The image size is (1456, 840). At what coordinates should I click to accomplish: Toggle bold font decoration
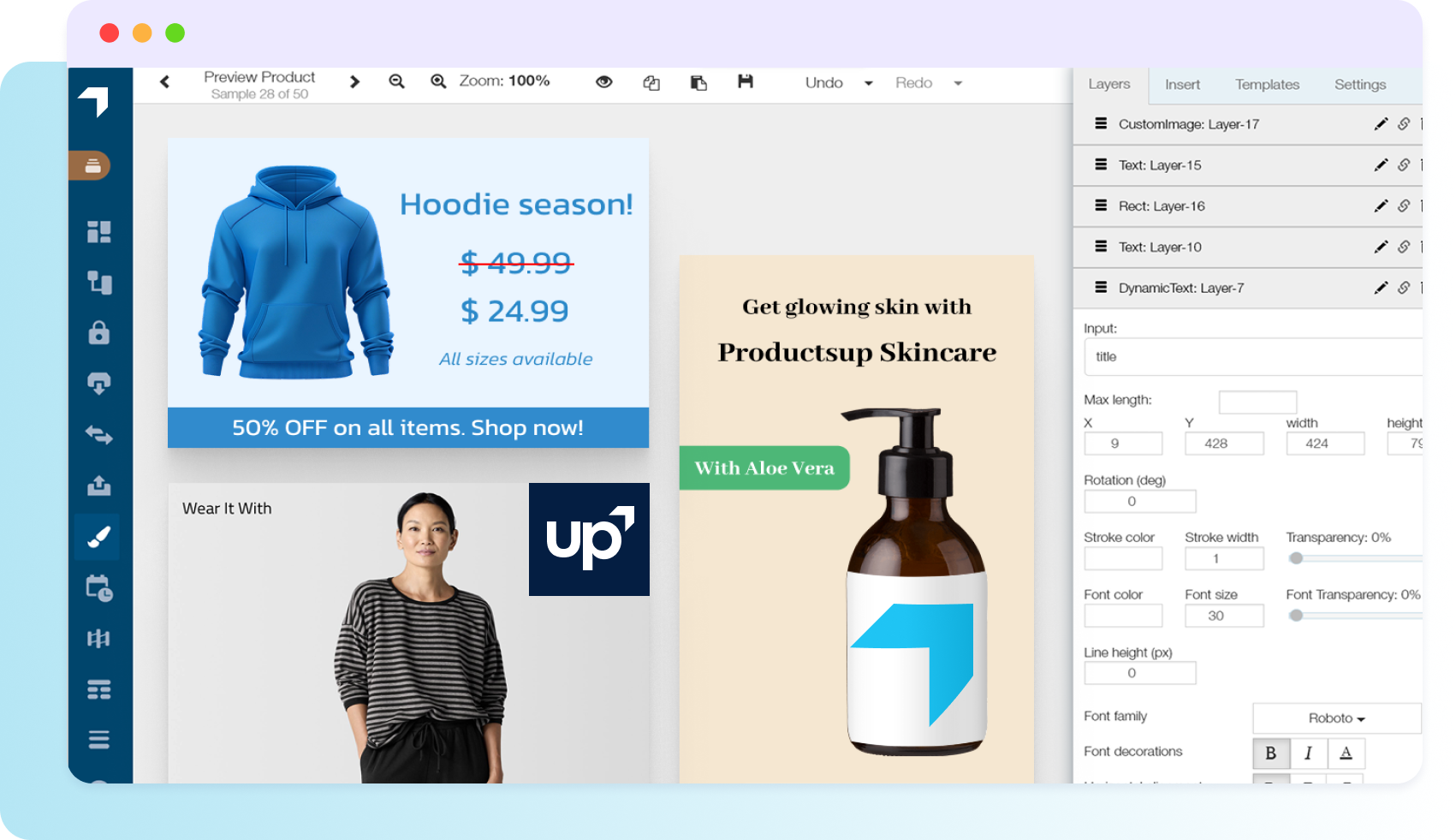point(1271,754)
